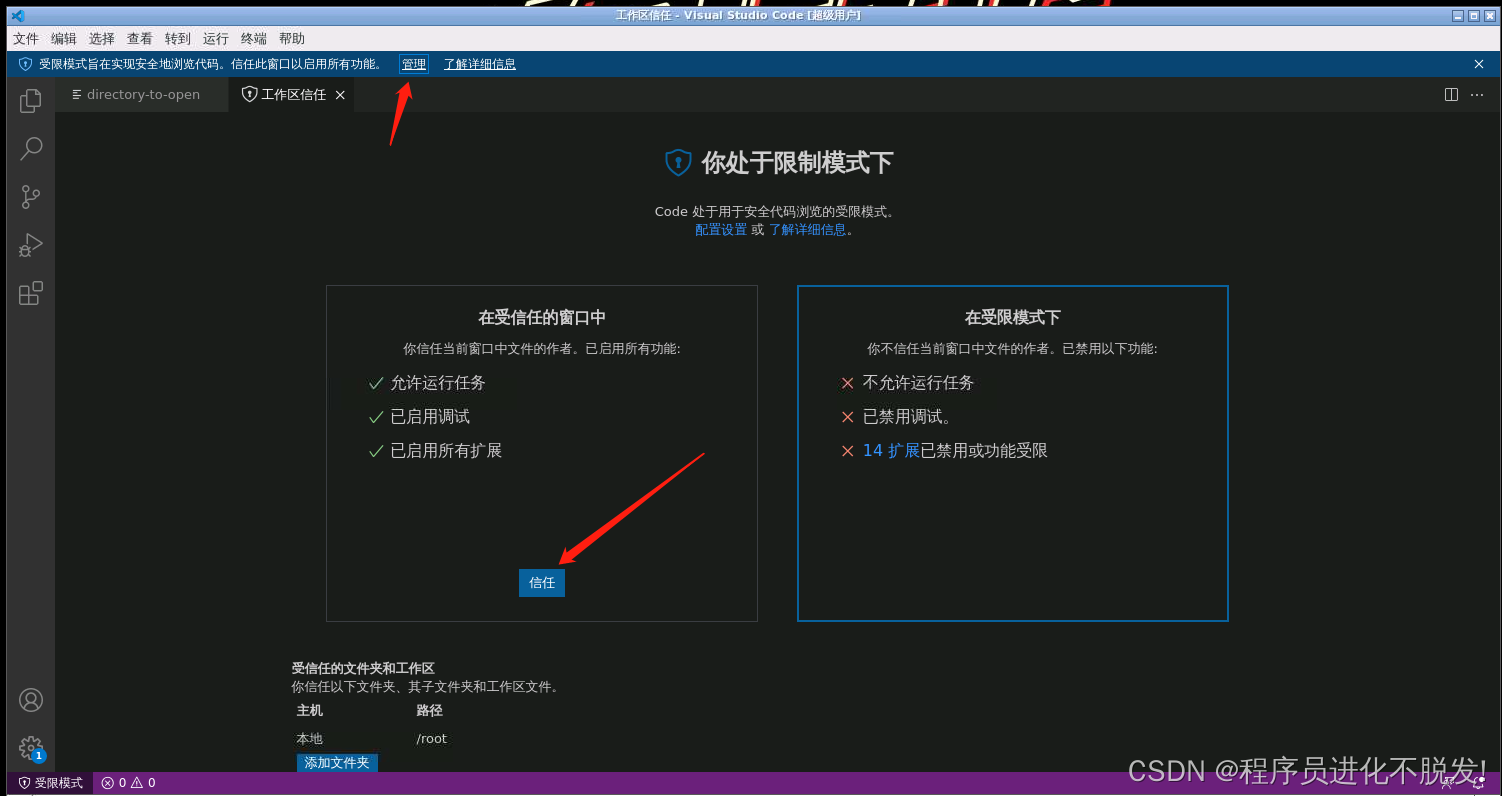The image size is (1502, 796).
Task: Open the Extensions view
Action: point(30,292)
